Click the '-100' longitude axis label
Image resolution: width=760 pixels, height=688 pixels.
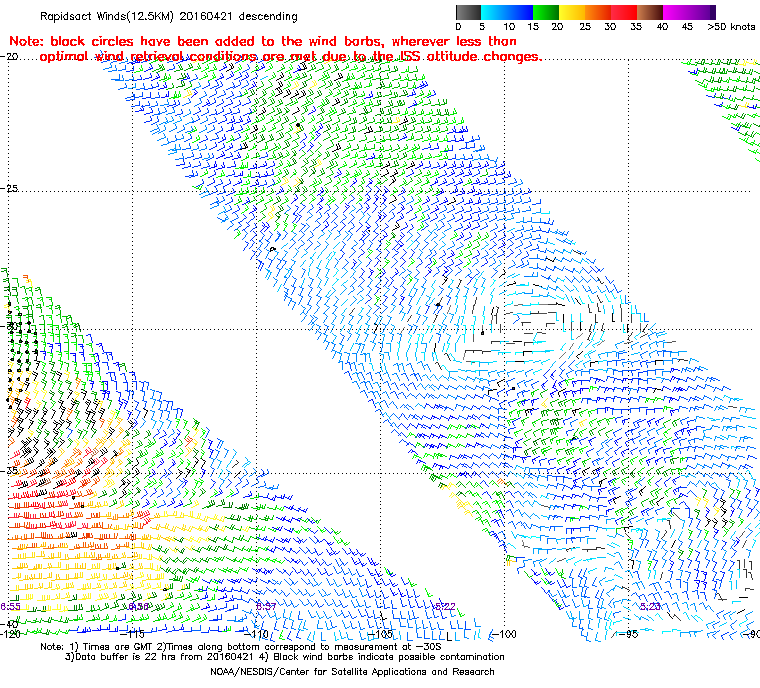tap(504, 634)
